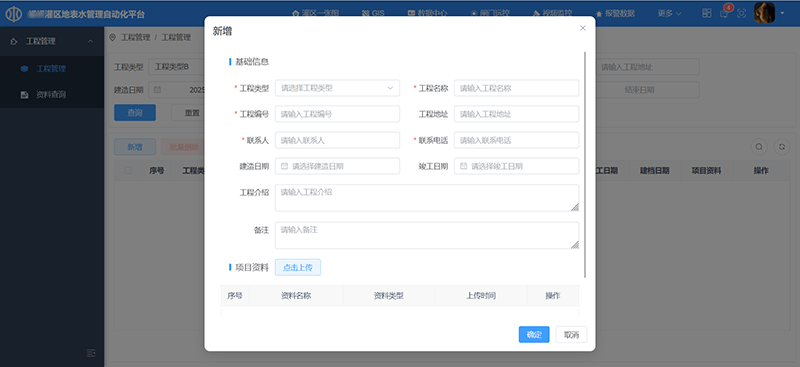Open 资料查询 in the sidebar

click(51, 95)
